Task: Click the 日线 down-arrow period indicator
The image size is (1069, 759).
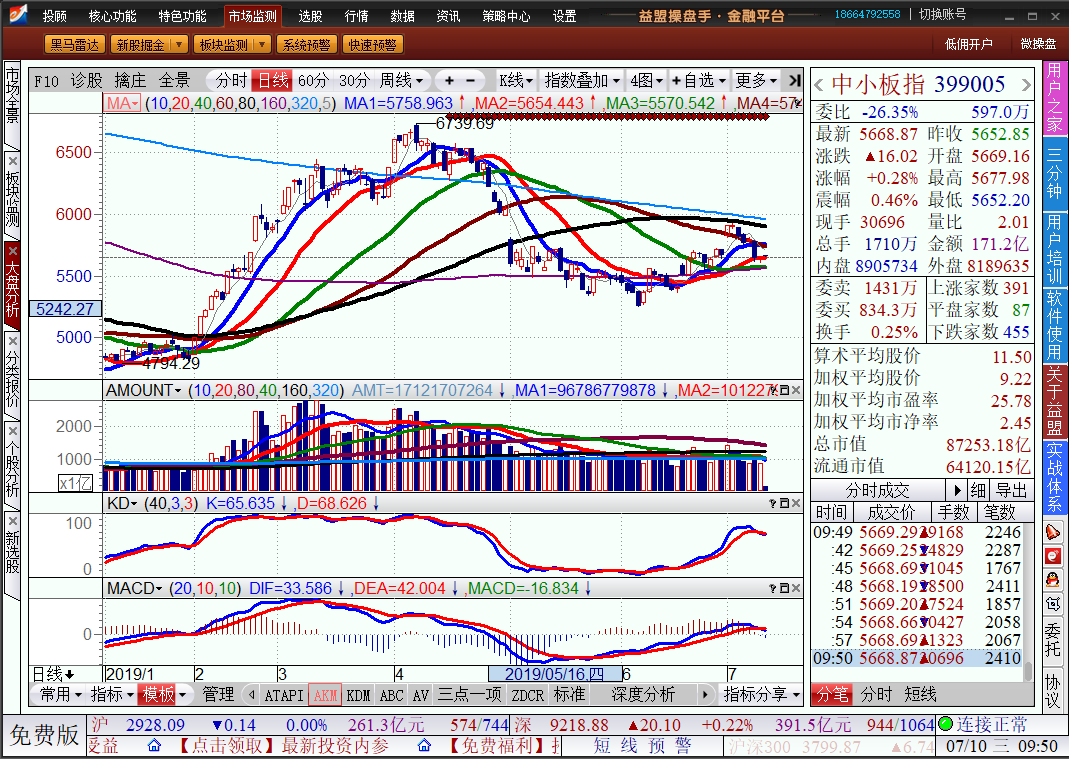Action: (55, 674)
